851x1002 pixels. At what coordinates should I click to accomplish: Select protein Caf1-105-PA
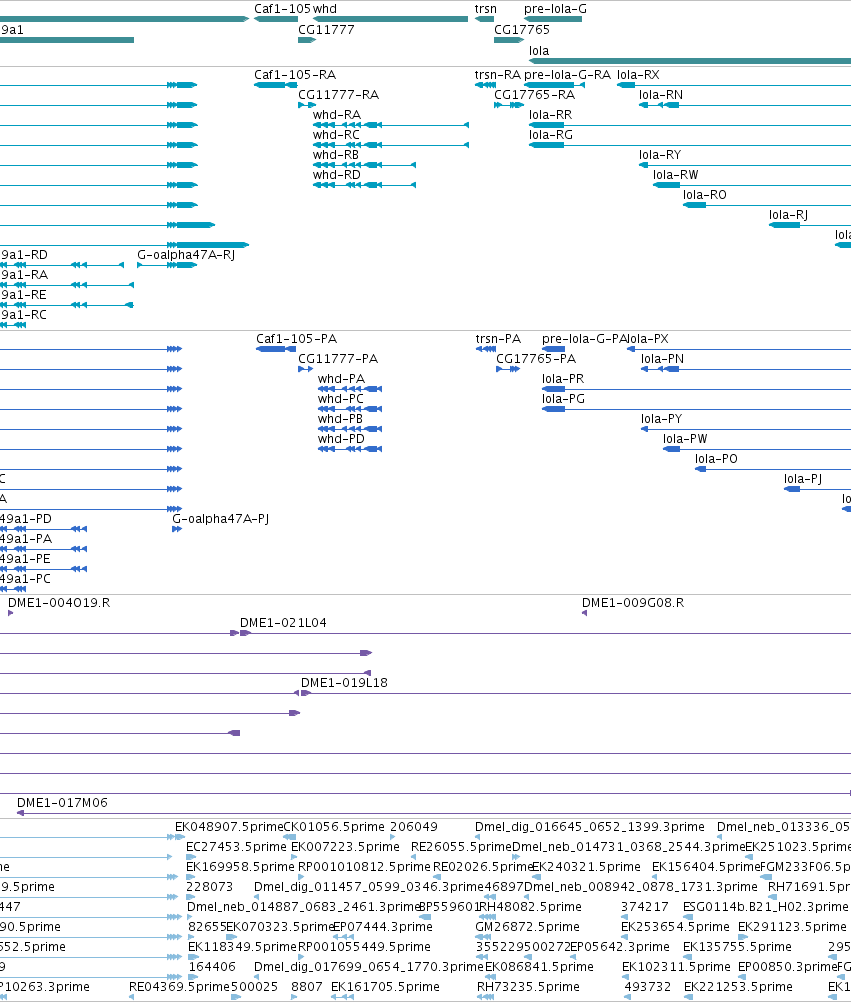point(296,339)
